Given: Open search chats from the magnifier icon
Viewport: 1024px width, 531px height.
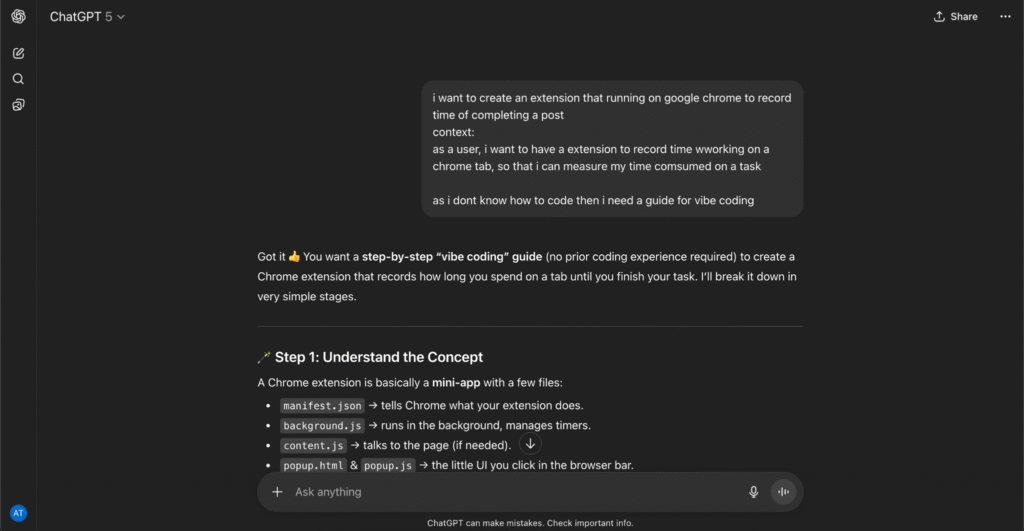Looking at the screenshot, I should pos(18,79).
